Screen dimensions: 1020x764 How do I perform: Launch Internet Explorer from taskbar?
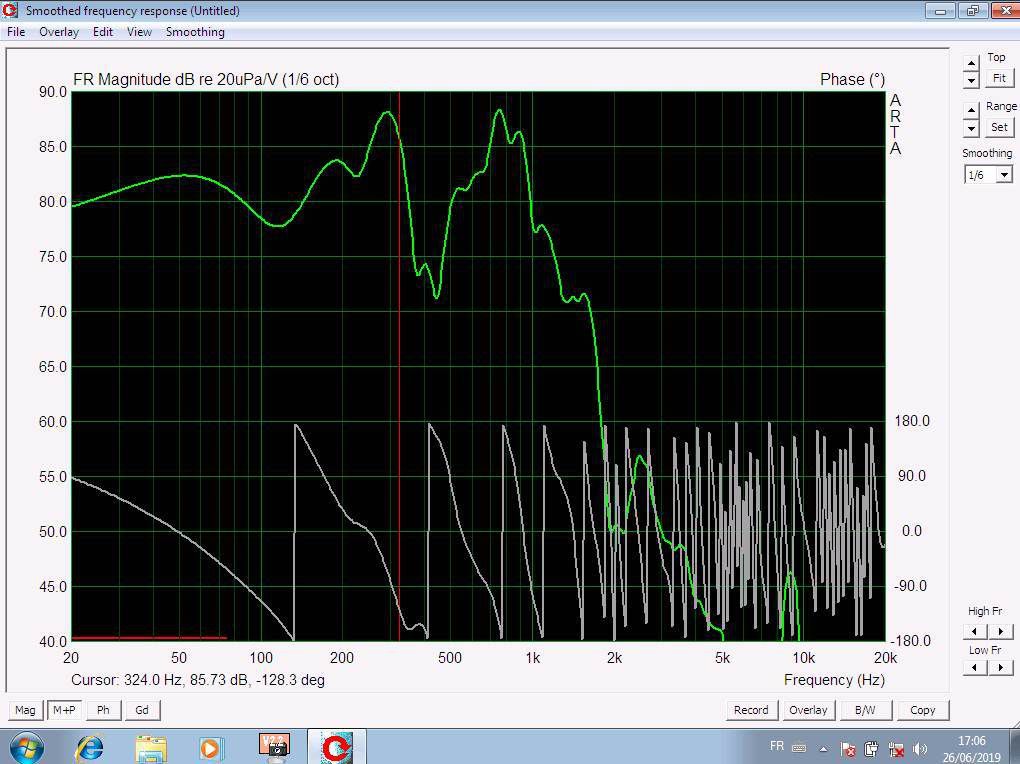[x=90, y=748]
